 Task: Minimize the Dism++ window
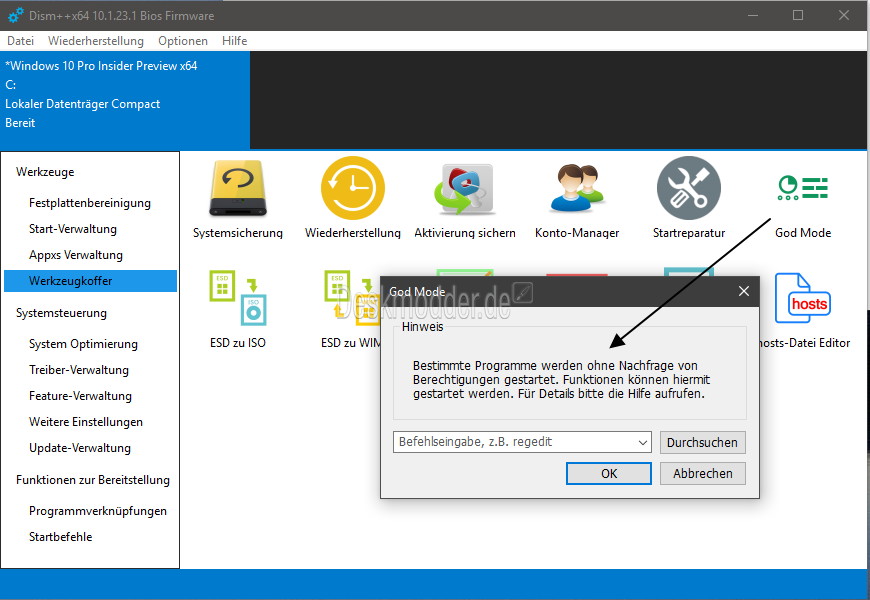click(x=753, y=15)
